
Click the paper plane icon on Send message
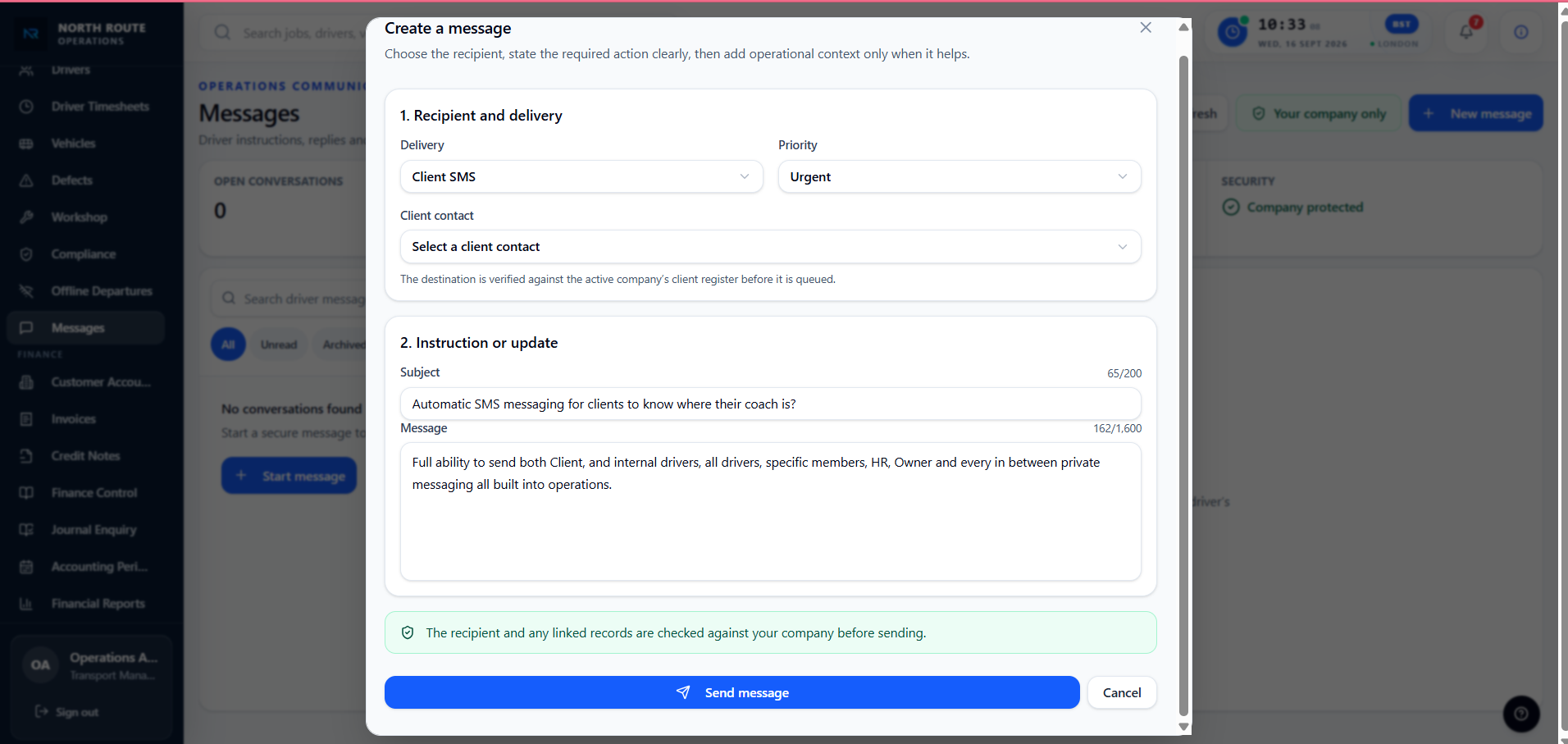[683, 692]
